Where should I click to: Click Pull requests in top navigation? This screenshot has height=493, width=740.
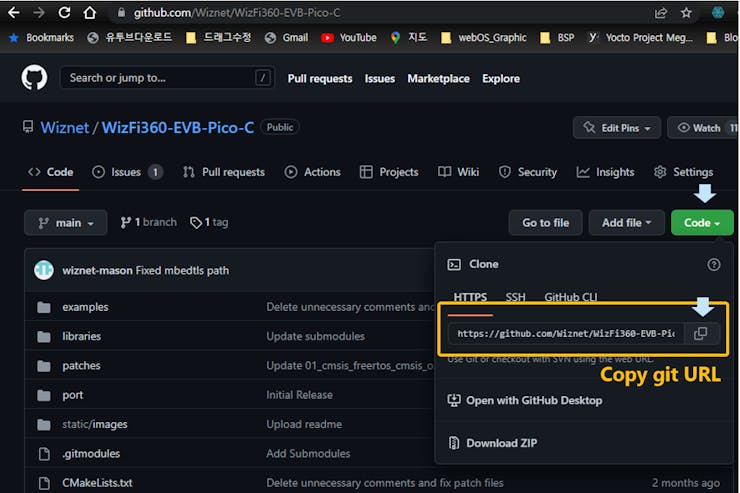(320, 79)
